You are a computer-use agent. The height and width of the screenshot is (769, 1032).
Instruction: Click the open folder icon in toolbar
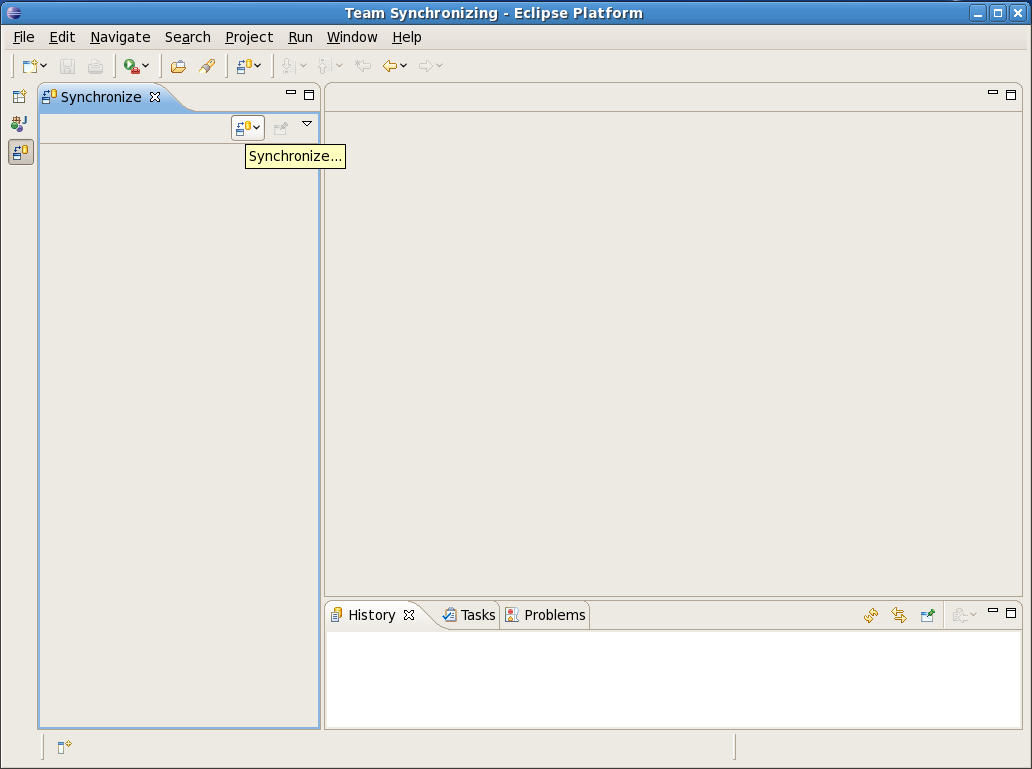click(178, 66)
